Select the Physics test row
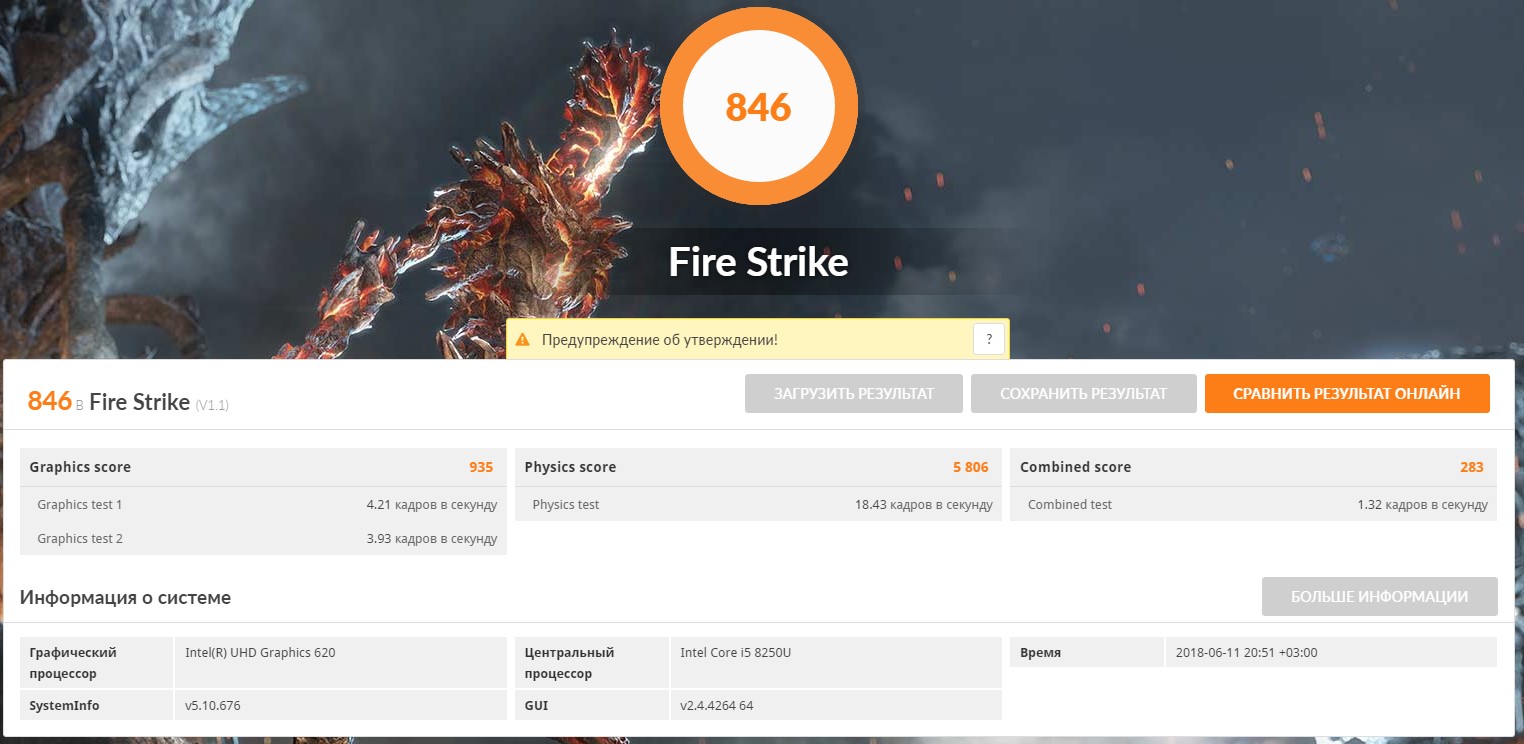This screenshot has width=1524, height=744. click(758, 505)
